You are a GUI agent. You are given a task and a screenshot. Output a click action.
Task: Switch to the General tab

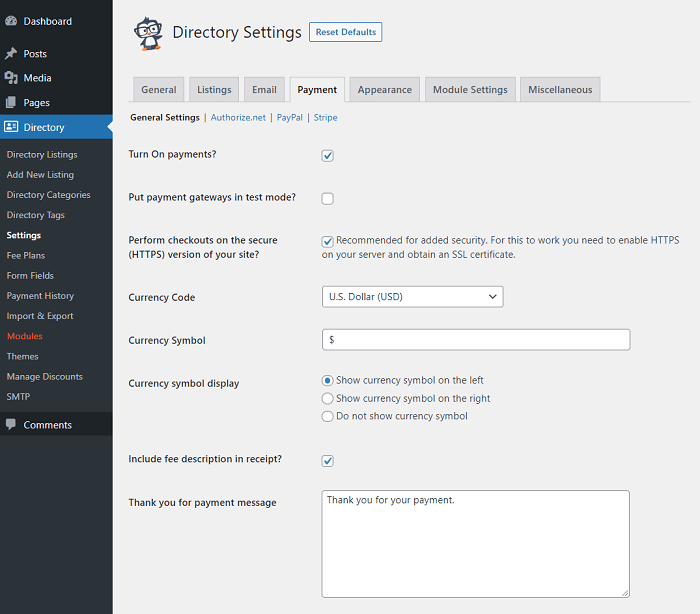click(158, 90)
